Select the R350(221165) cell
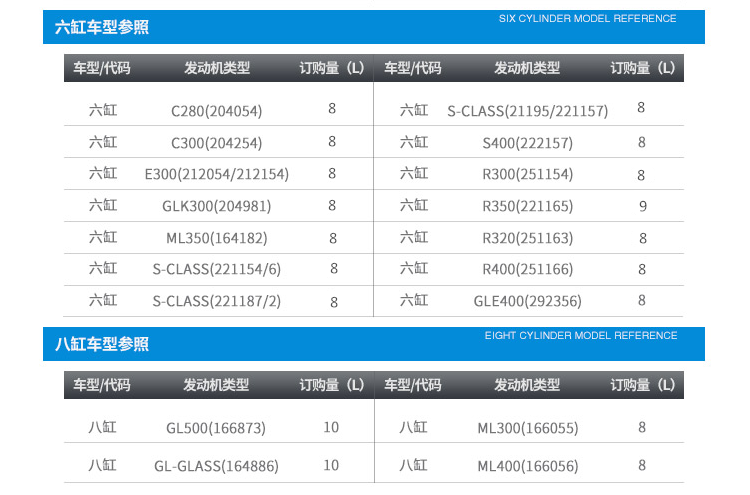 (528, 206)
